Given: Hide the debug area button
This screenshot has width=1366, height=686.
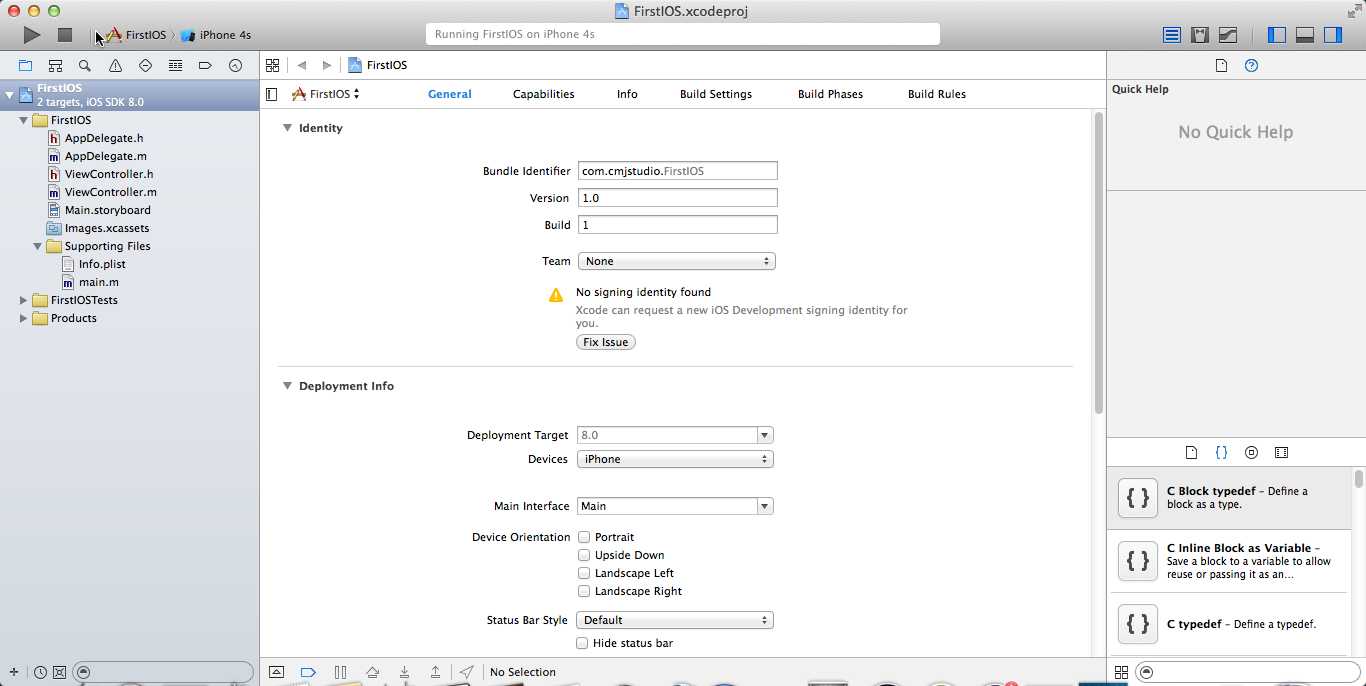Looking at the screenshot, I should pos(277,672).
